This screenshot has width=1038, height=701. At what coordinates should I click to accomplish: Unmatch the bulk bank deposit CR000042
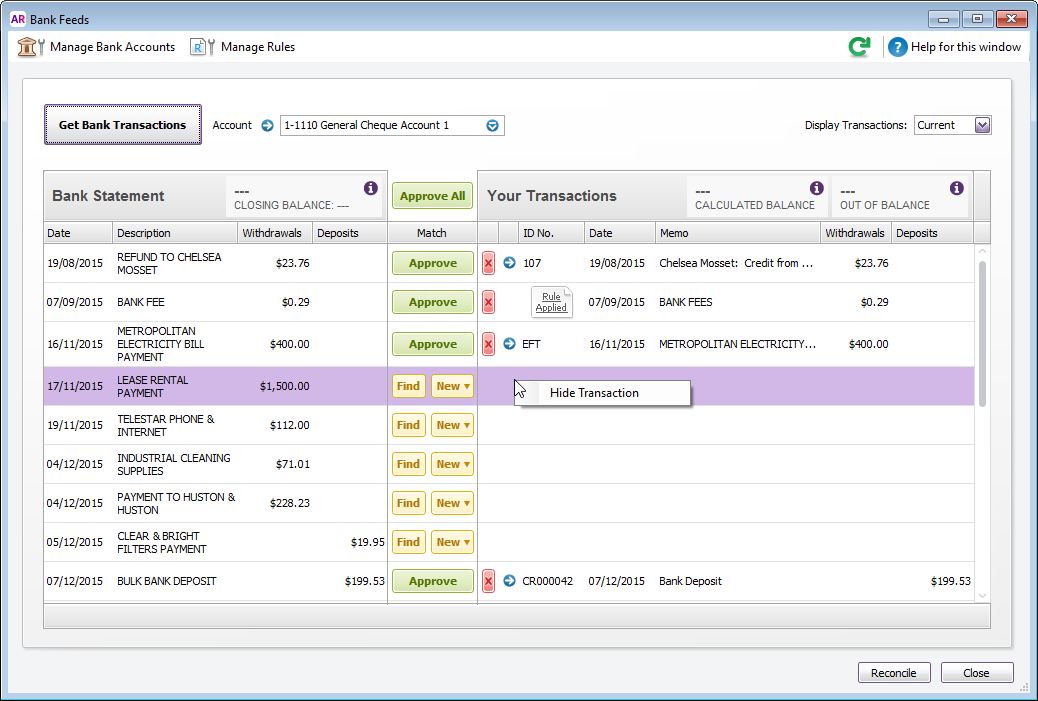point(488,581)
